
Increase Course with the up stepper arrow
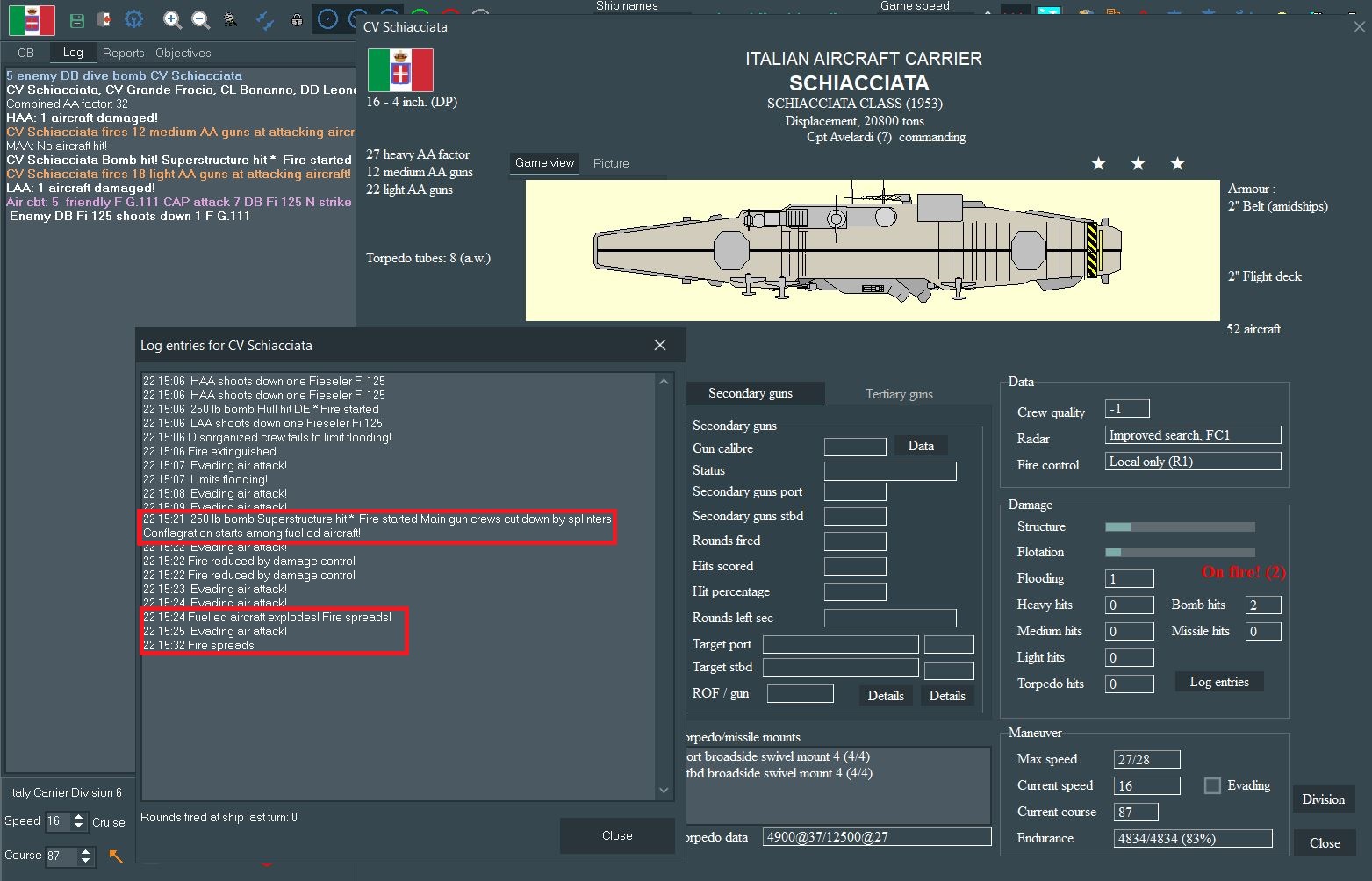click(x=85, y=850)
